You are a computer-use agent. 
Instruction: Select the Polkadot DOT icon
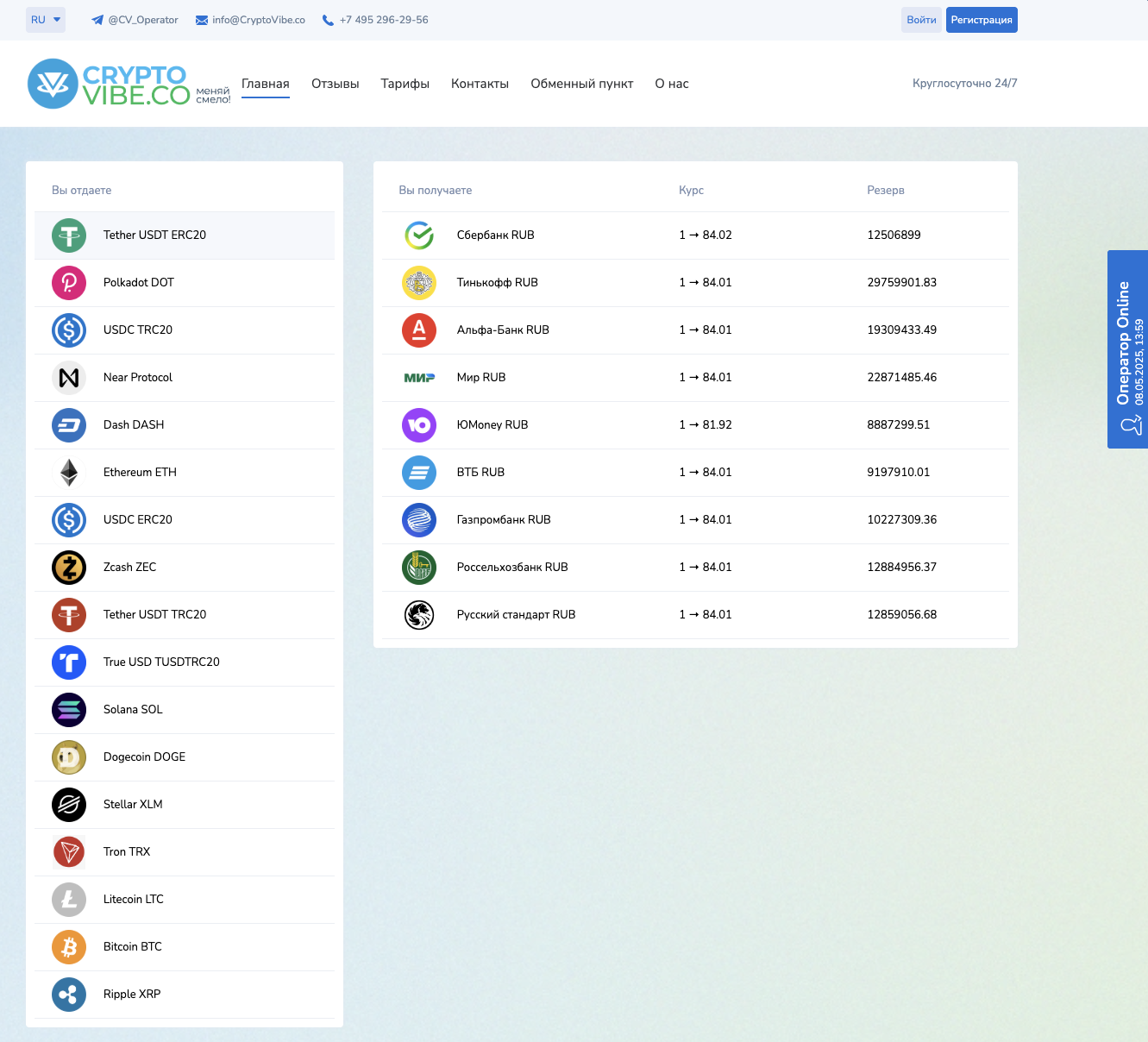coord(69,283)
